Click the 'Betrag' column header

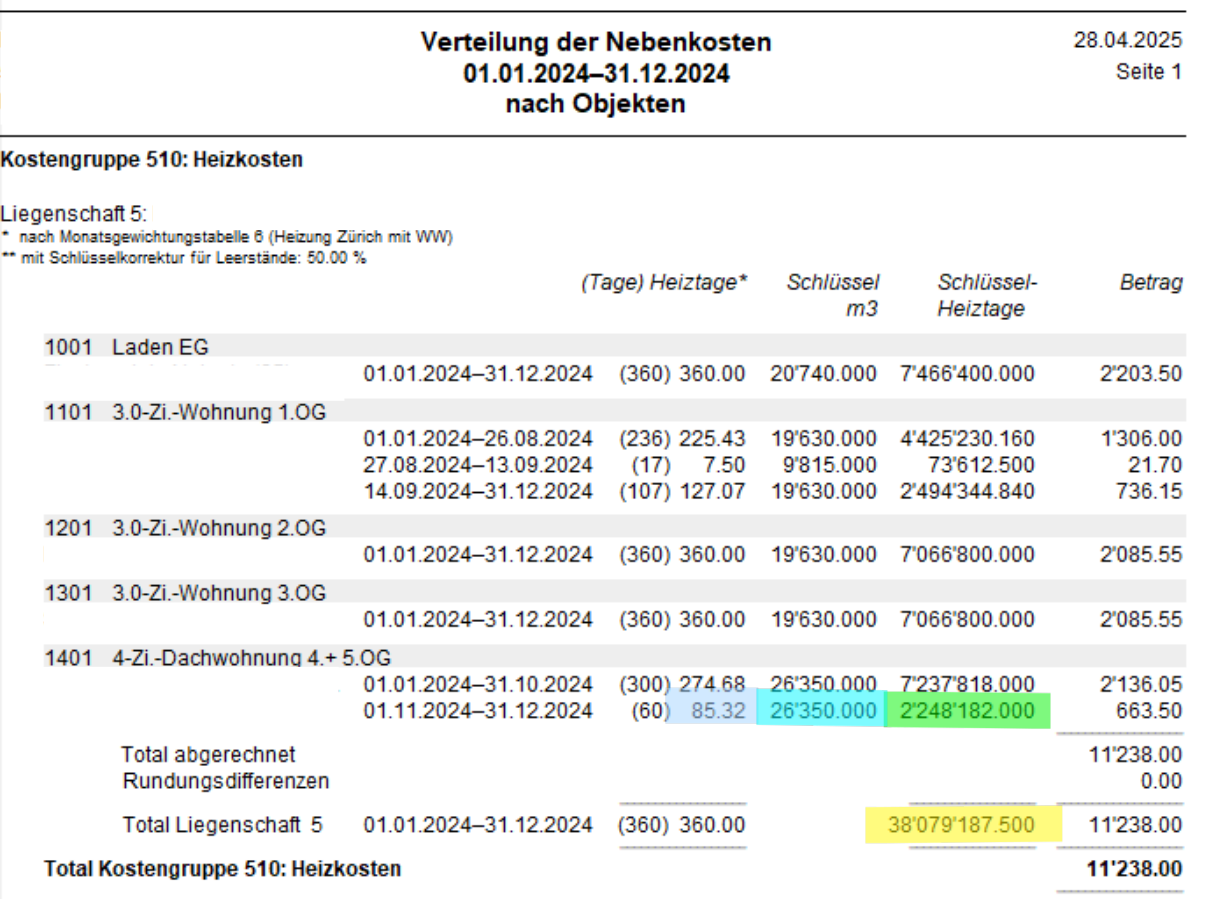click(1151, 283)
